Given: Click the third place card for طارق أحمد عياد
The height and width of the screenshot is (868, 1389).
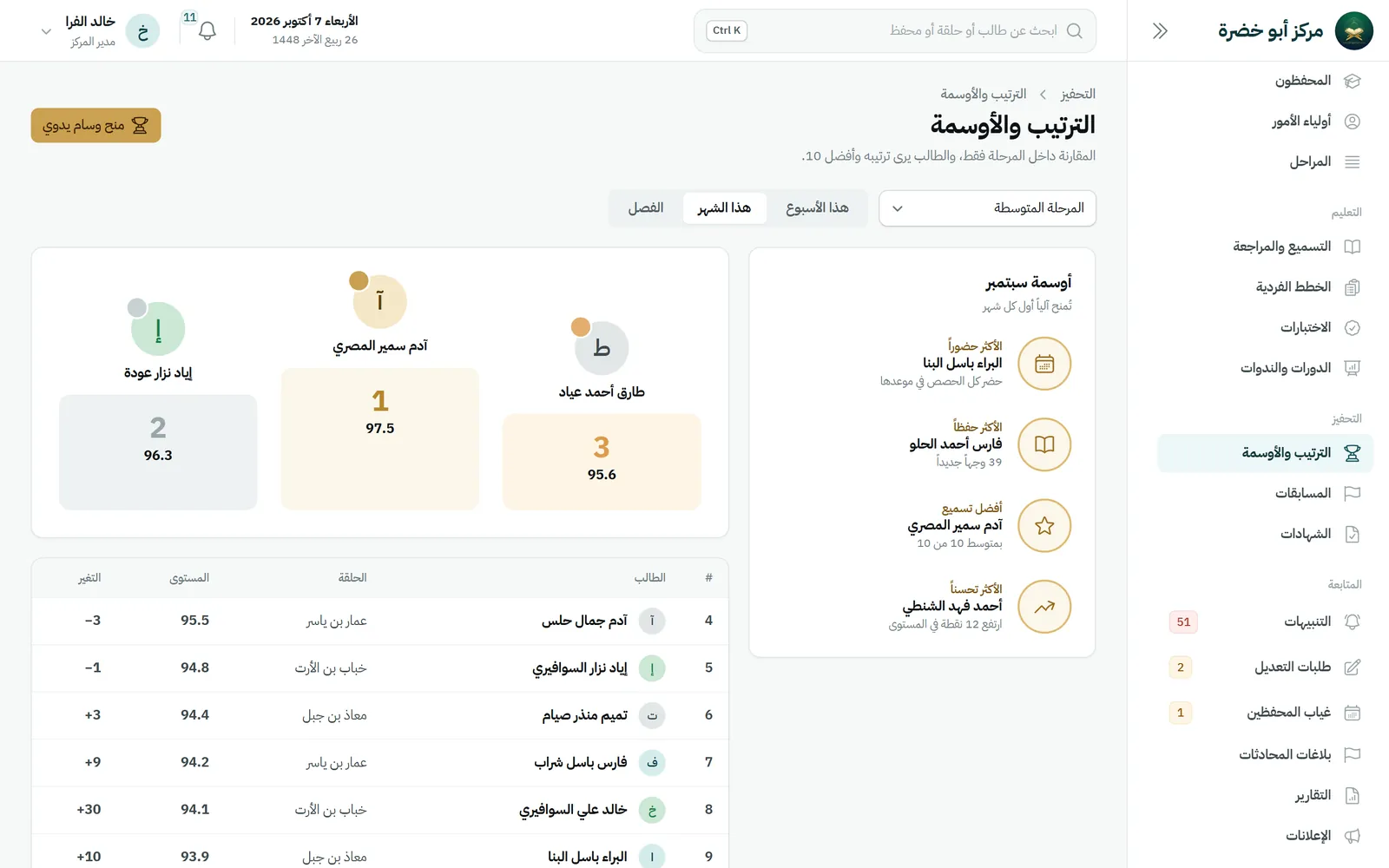Looking at the screenshot, I should click(x=602, y=462).
